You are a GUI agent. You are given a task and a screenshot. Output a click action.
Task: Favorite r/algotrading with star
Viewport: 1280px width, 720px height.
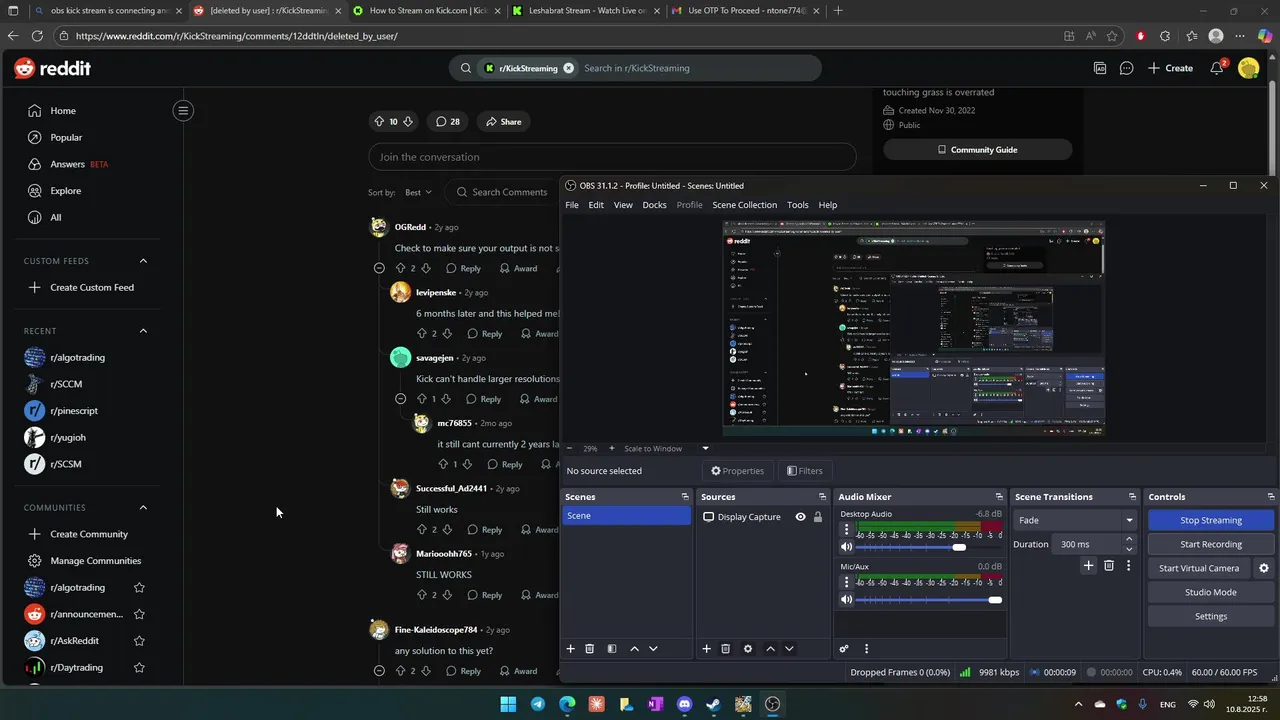point(139,588)
